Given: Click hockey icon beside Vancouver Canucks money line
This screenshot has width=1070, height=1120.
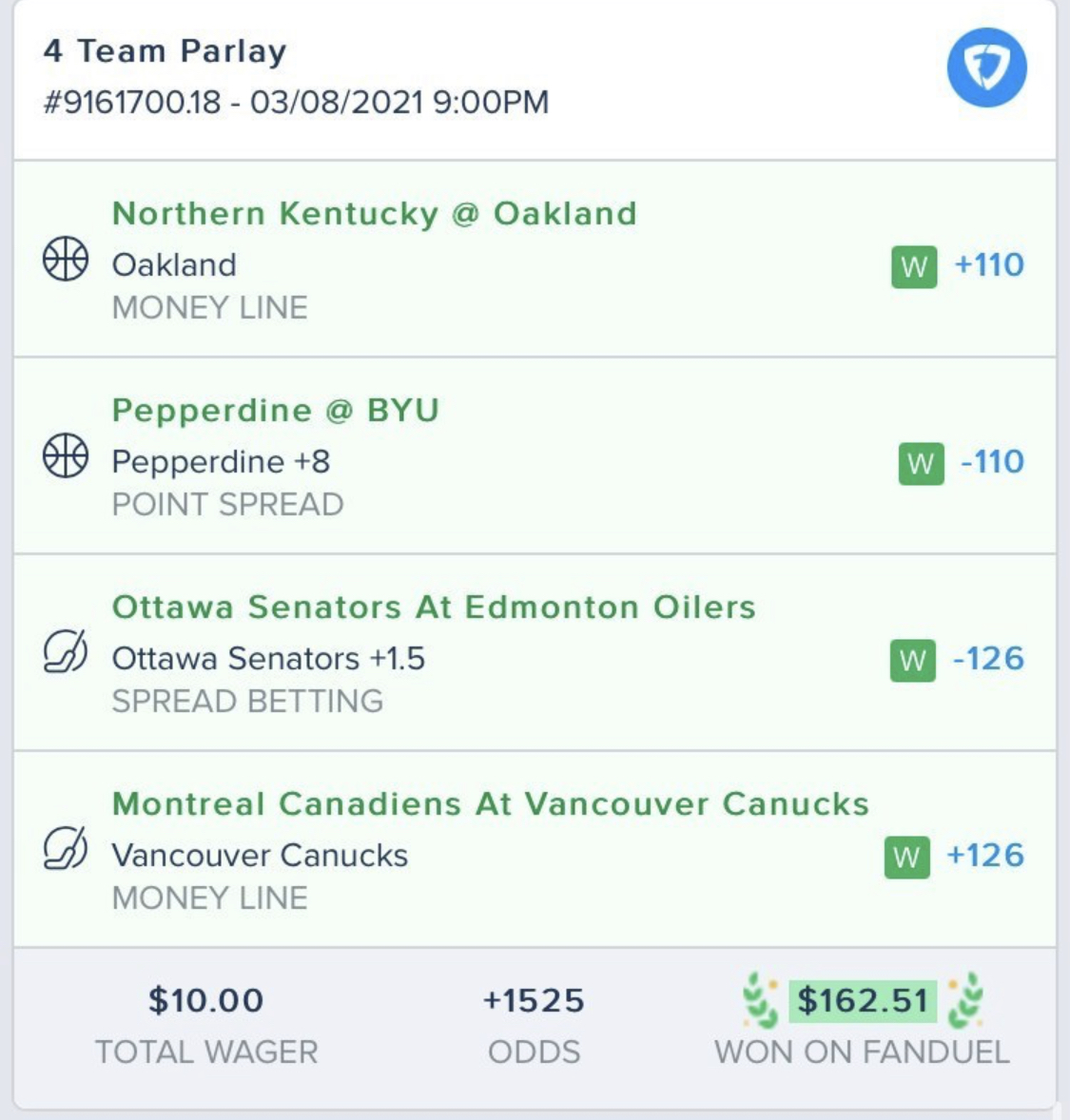Looking at the screenshot, I should tap(66, 848).
